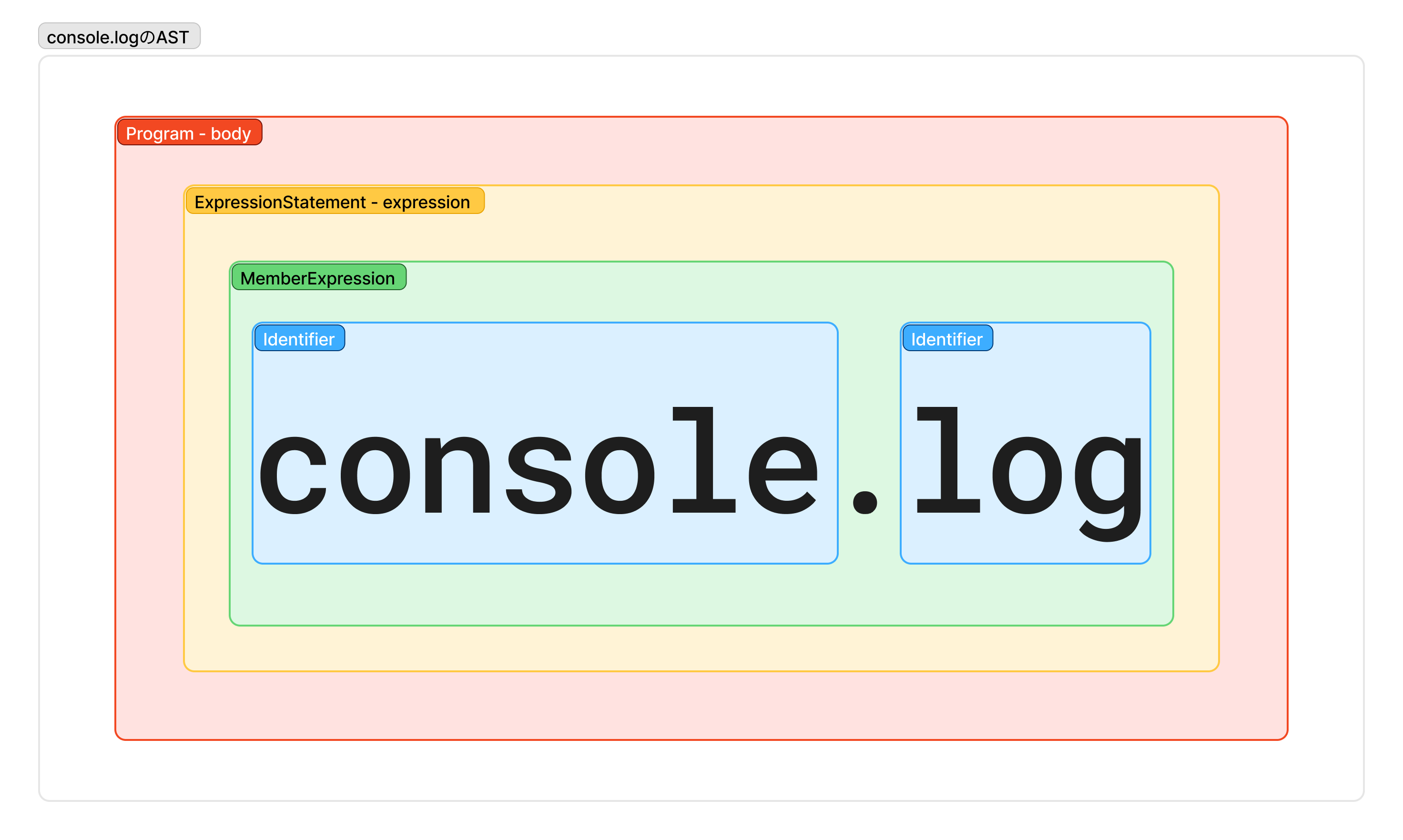Click the letter g in log
Image resolution: width=1403 pixels, height=840 pixels.
[x=1108, y=487]
